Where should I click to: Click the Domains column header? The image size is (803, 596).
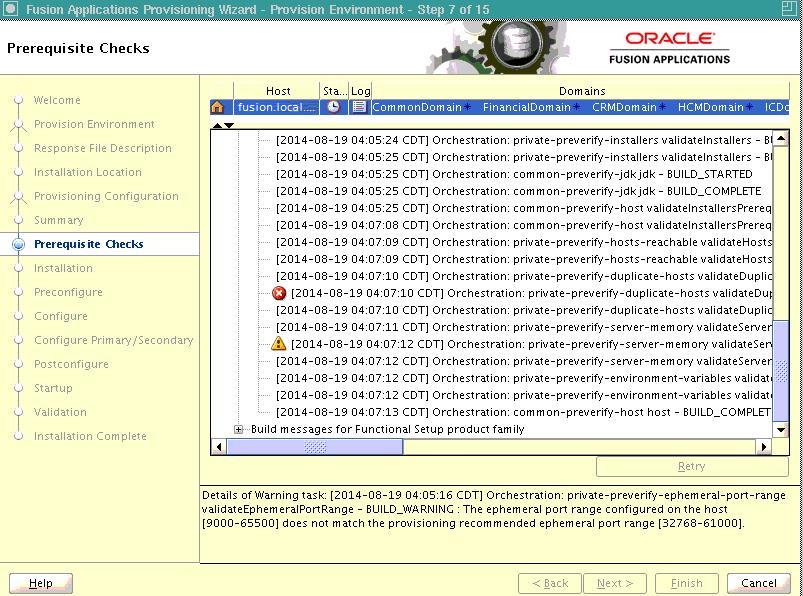pos(582,91)
